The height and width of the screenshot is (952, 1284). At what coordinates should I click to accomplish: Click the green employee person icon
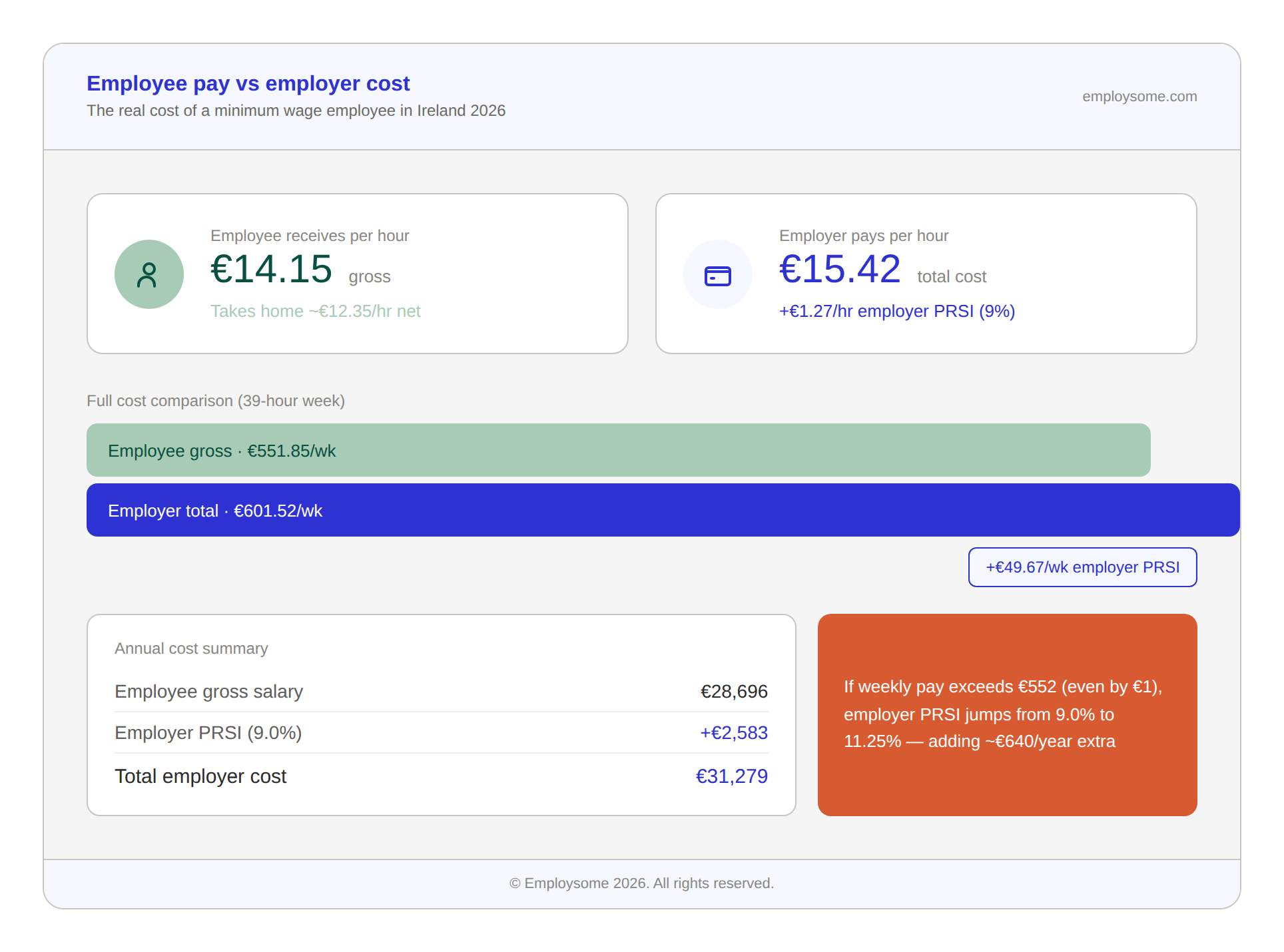(149, 274)
